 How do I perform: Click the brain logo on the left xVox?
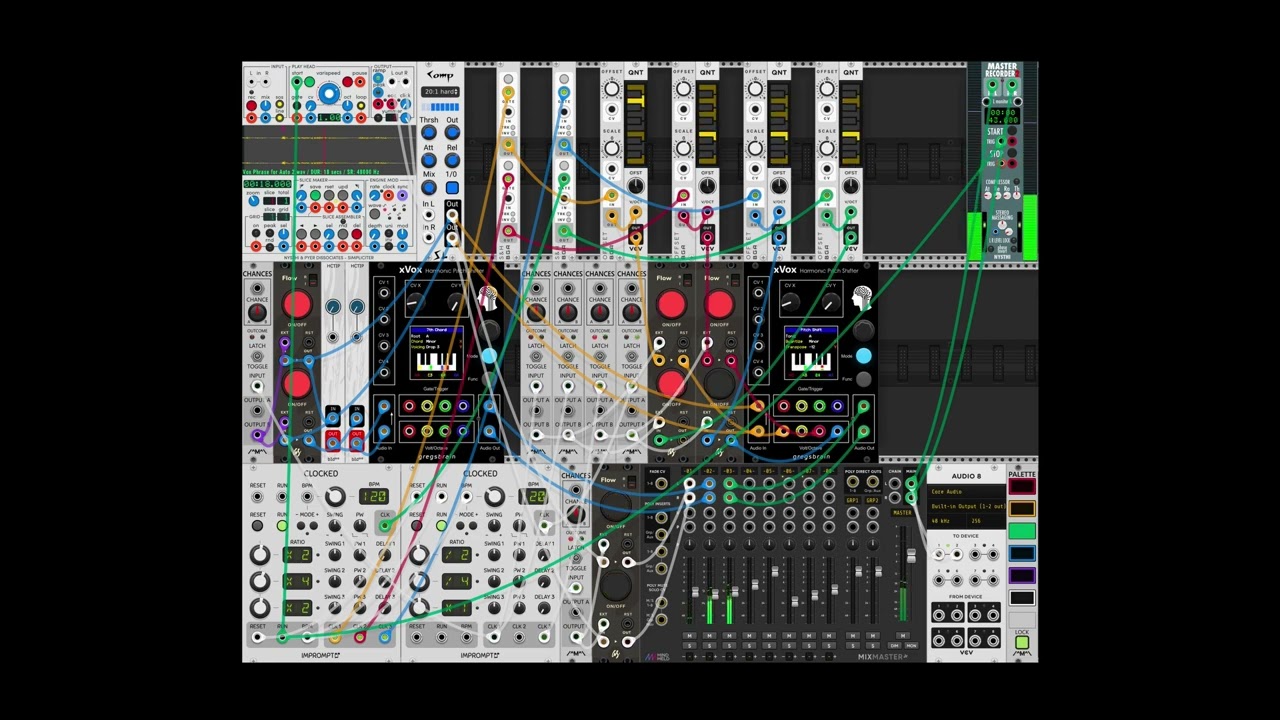tap(489, 298)
